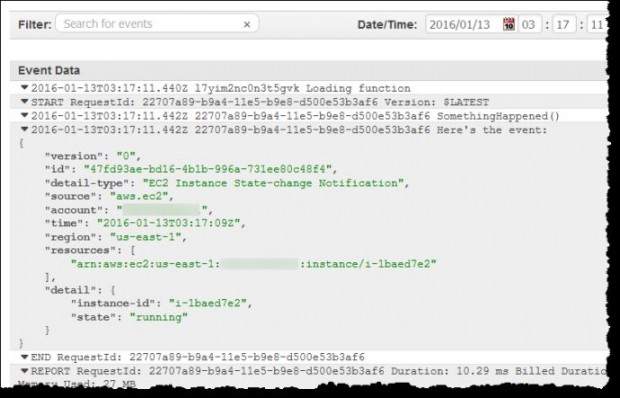Image resolution: width=620 pixels, height=398 pixels.
Task: Click the minute field showing 17
Action: coord(563,25)
